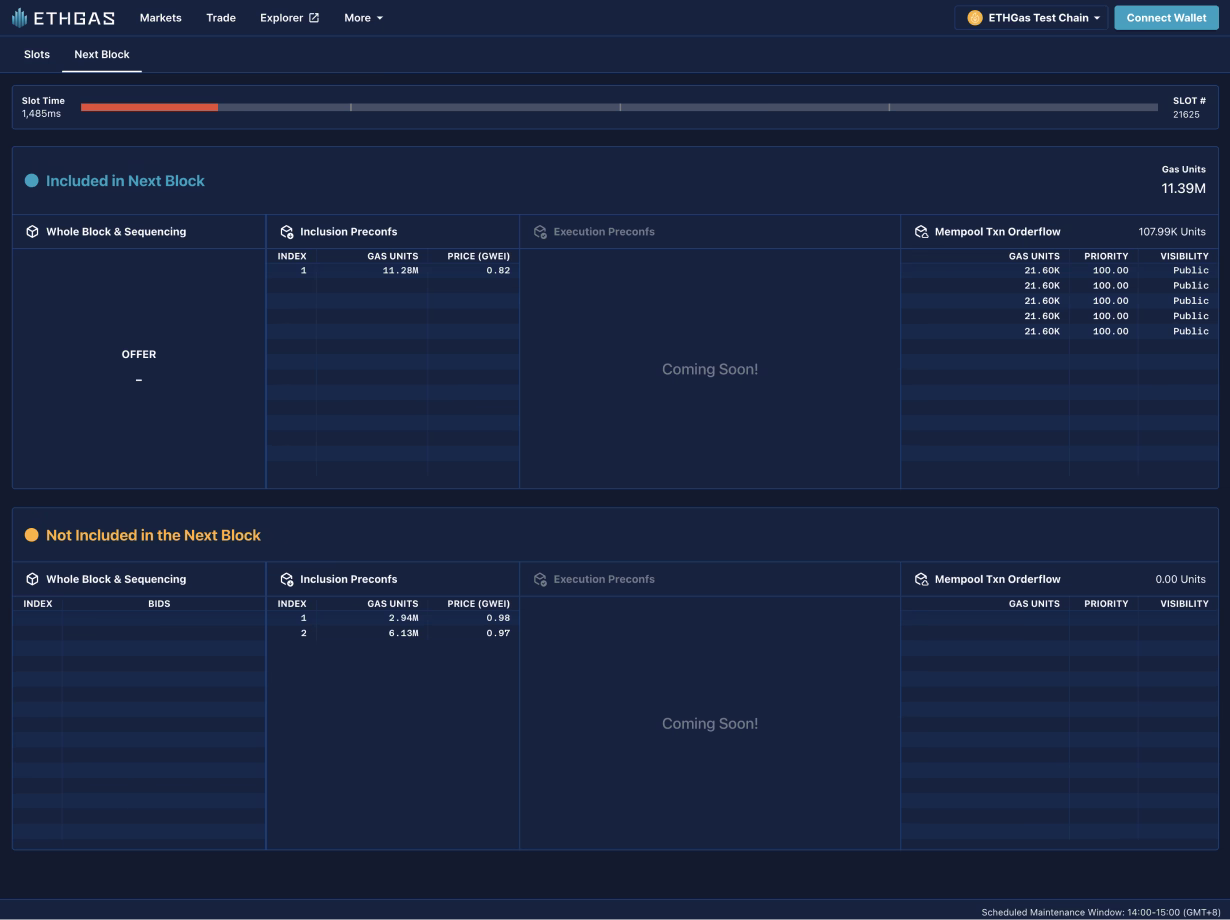Open the More dropdown menu
This screenshot has height=920, width=1230.
363,18
